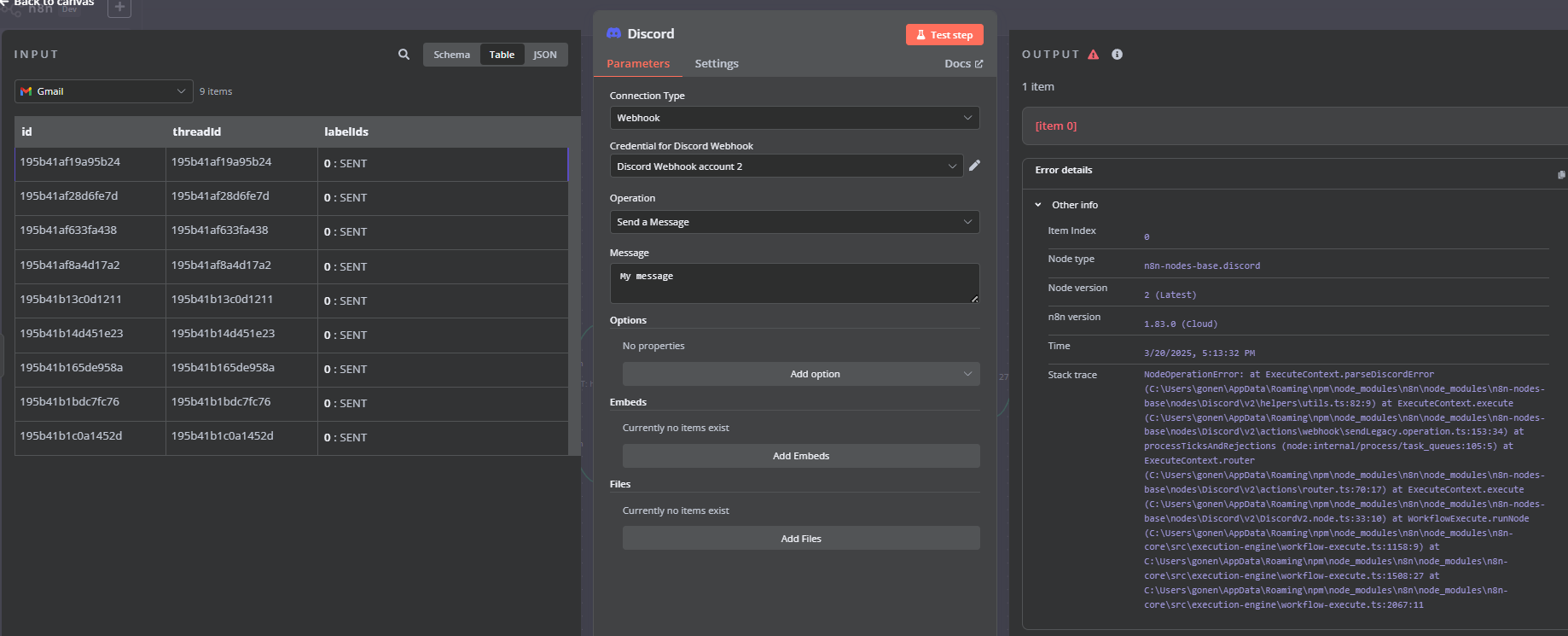Open the Settings tab
The image size is (1568, 636).
point(716,64)
